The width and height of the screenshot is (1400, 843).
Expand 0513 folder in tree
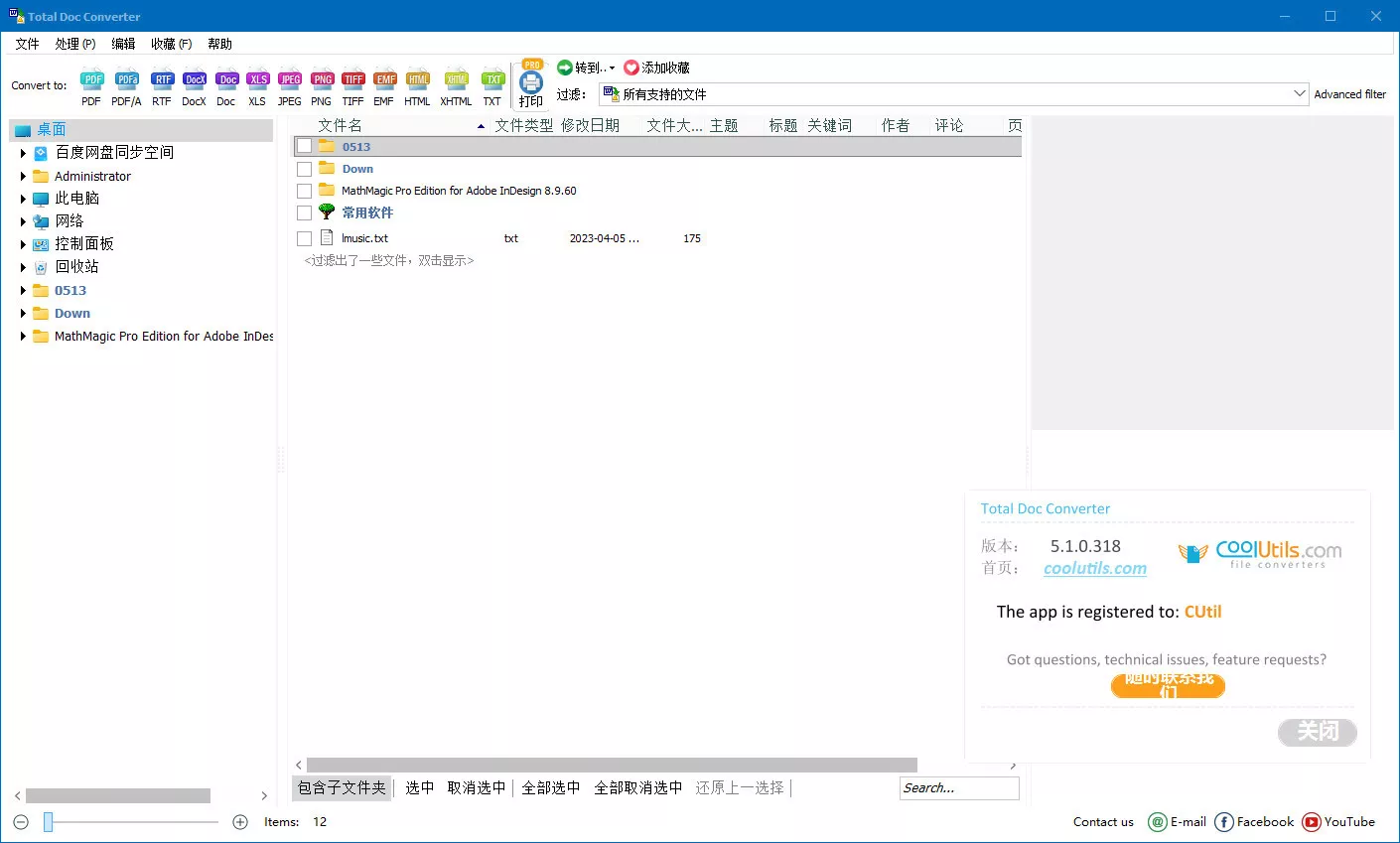point(23,290)
